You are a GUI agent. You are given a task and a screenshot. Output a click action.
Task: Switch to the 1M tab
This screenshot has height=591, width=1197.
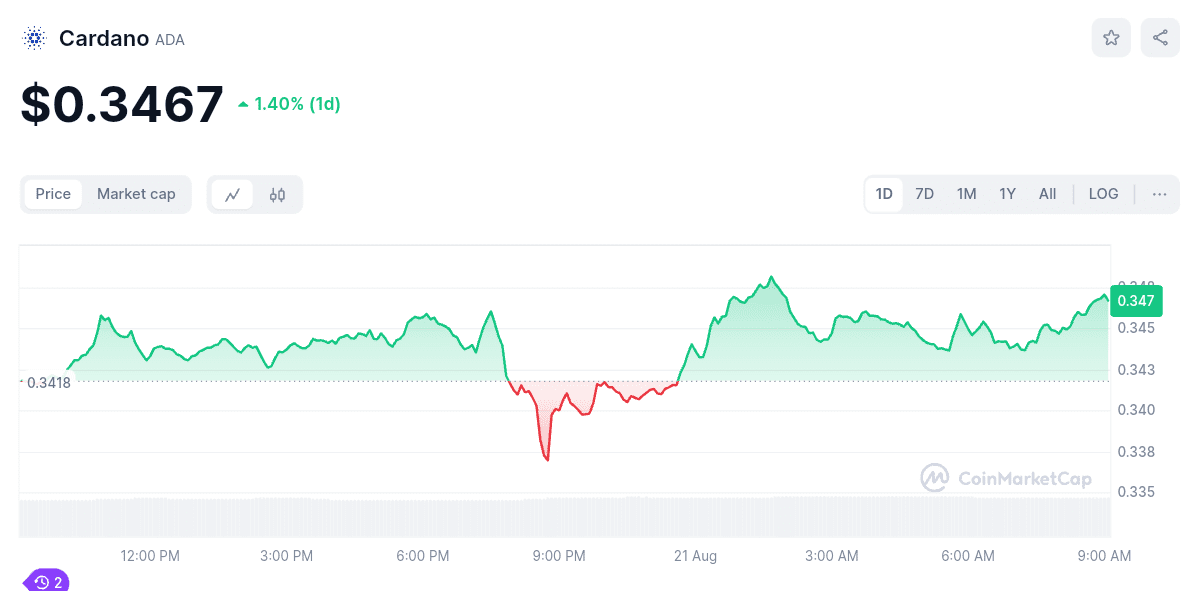click(x=966, y=194)
